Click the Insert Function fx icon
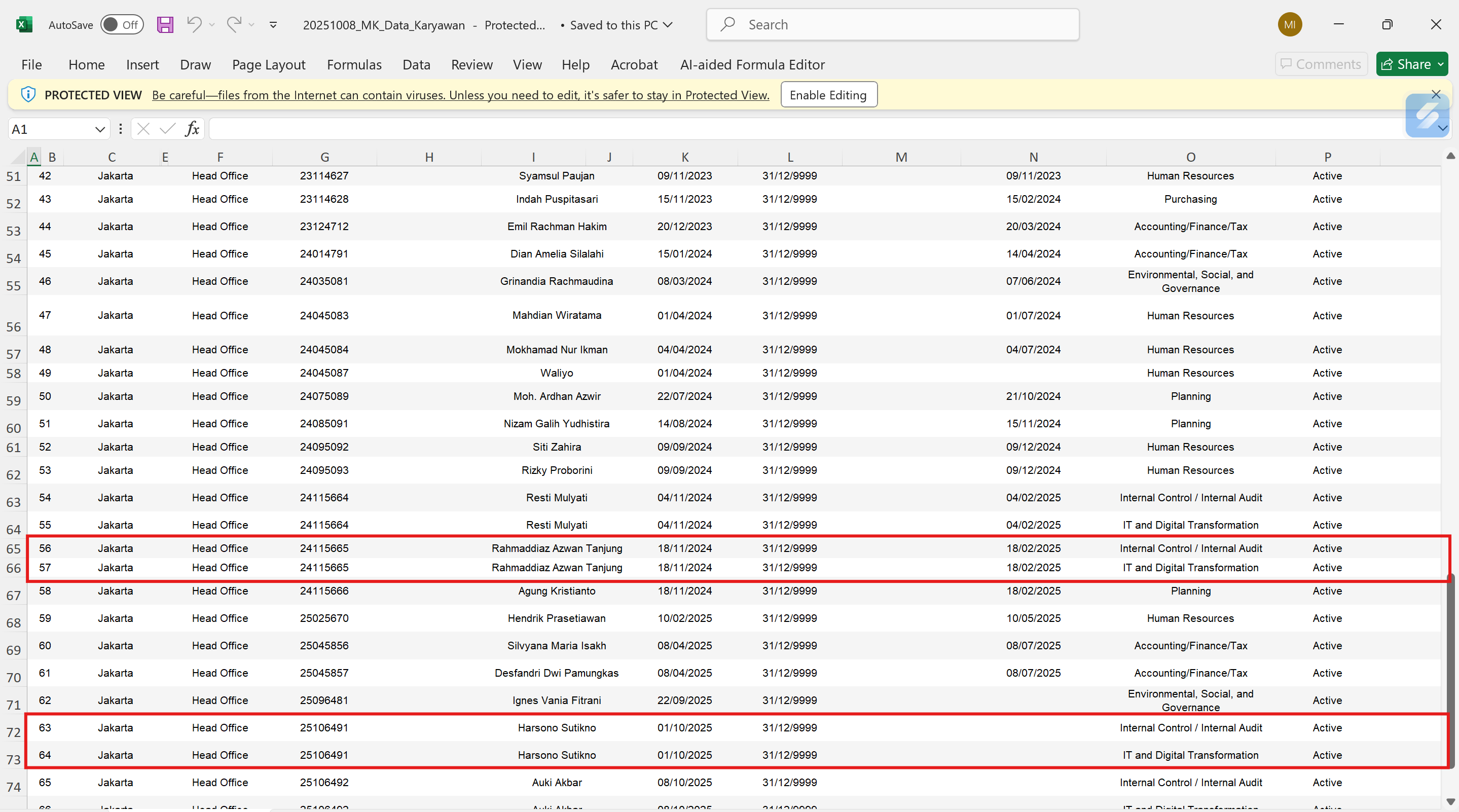The height and width of the screenshot is (812, 1459). click(192, 129)
